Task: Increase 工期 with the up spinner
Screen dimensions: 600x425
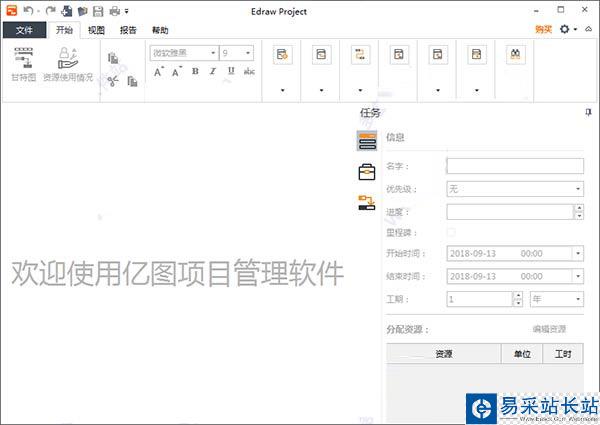Action: coord(518,295)
